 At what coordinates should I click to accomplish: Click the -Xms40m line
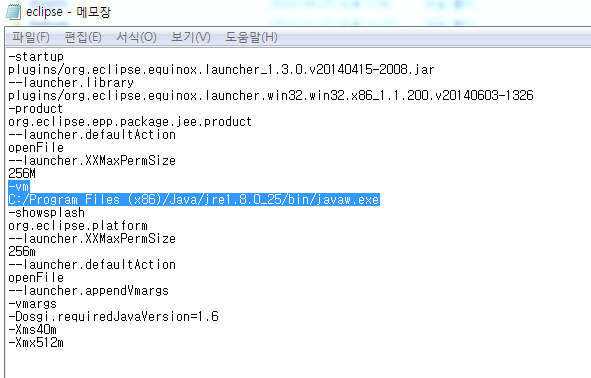[32, 330]
